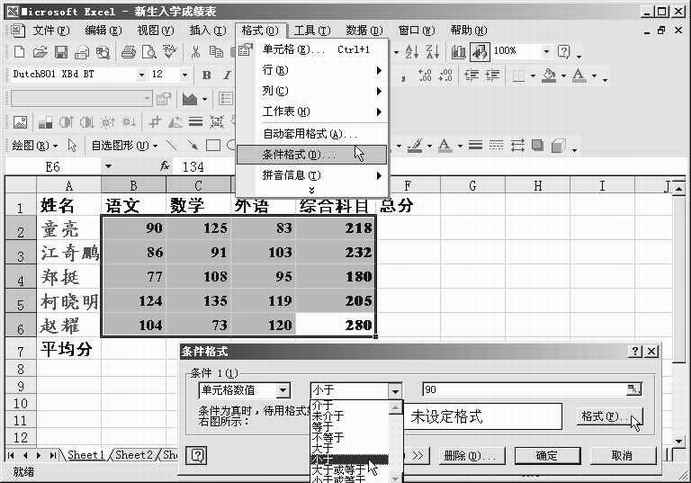Image resolution: width=691 pixels, height=483 pixels.
Task: Click the 格式(F)... button in dialog
Action: tap(609, 416)
